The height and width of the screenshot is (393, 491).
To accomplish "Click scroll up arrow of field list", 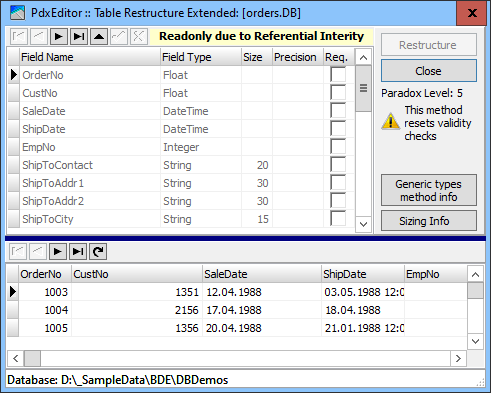I will [x=363, y=57].
